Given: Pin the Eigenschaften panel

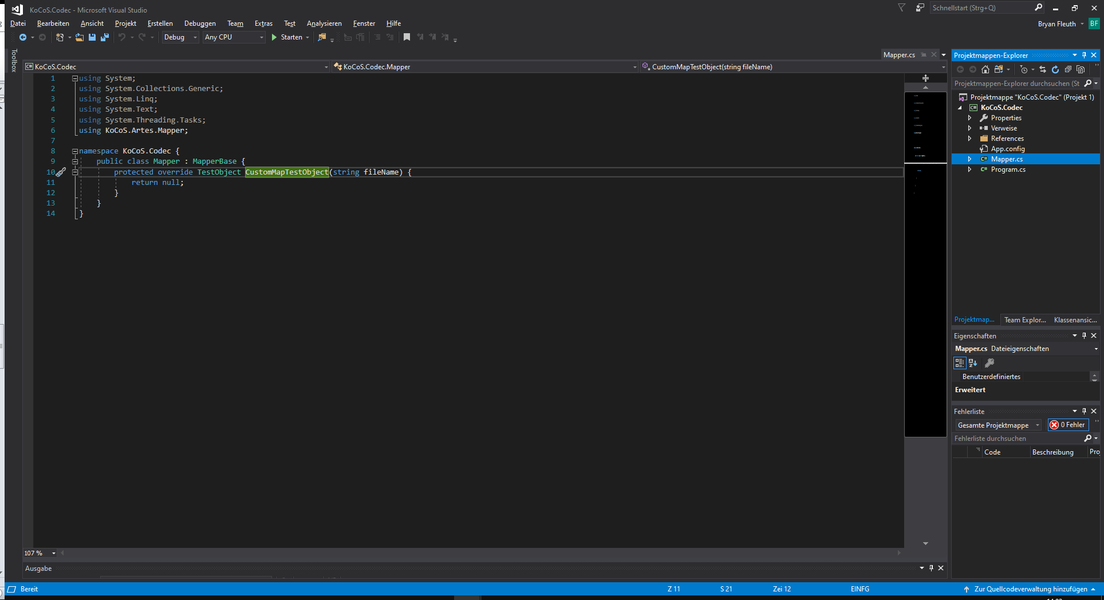Looking at the screenshot, I should (x=1084, y=336).
